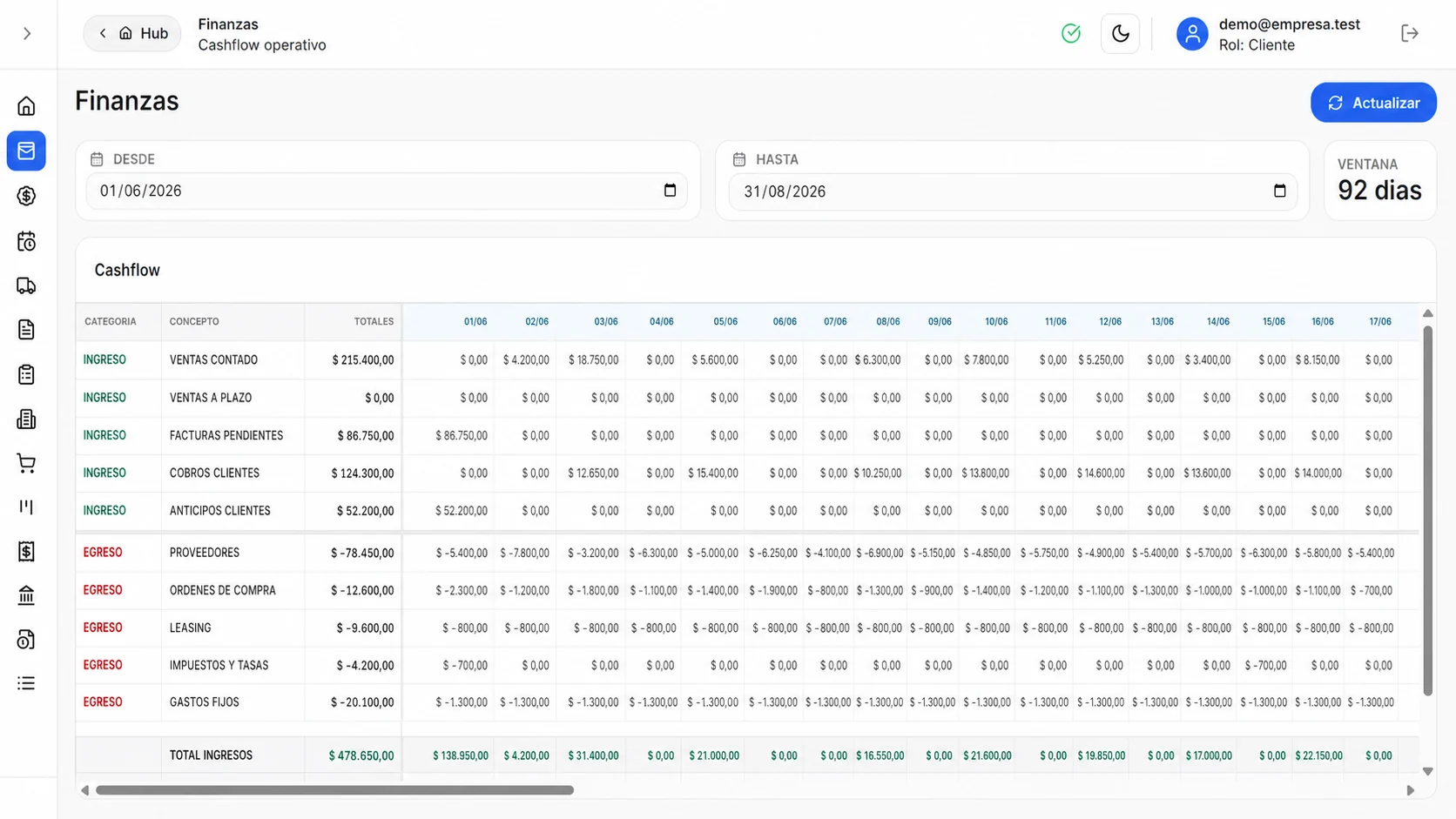Select the GASTOS FIJOS row label
Screen dimensions: 1456x819
click(x=204, y=702)
